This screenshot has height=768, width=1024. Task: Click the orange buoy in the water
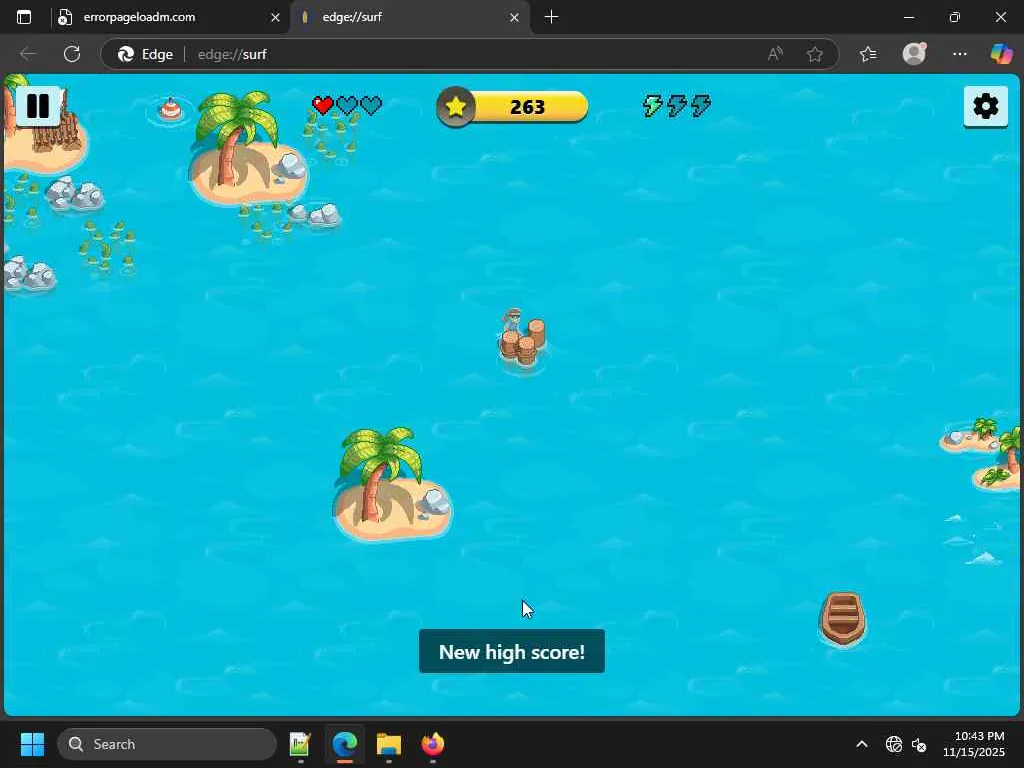point(170,108)
